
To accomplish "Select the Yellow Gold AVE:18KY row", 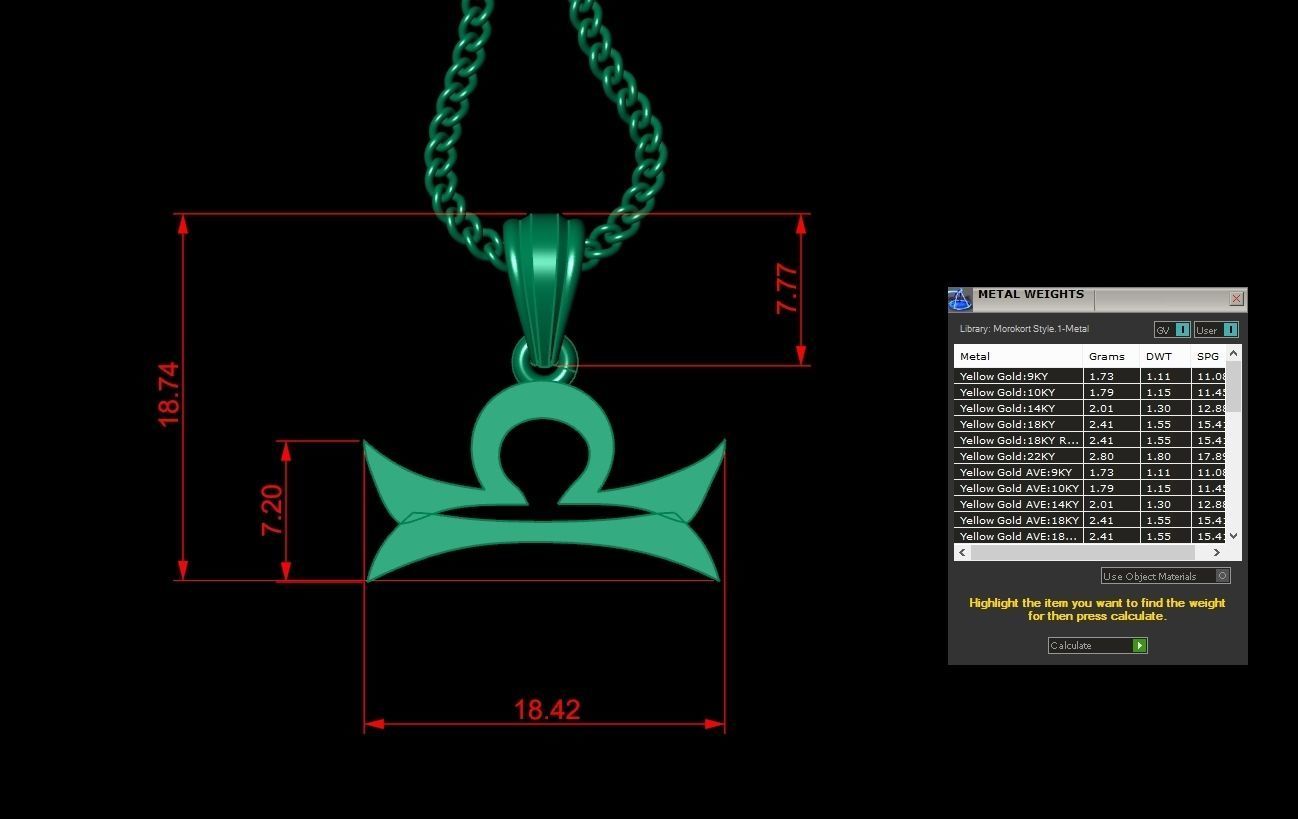I will tap(1090, 520).
